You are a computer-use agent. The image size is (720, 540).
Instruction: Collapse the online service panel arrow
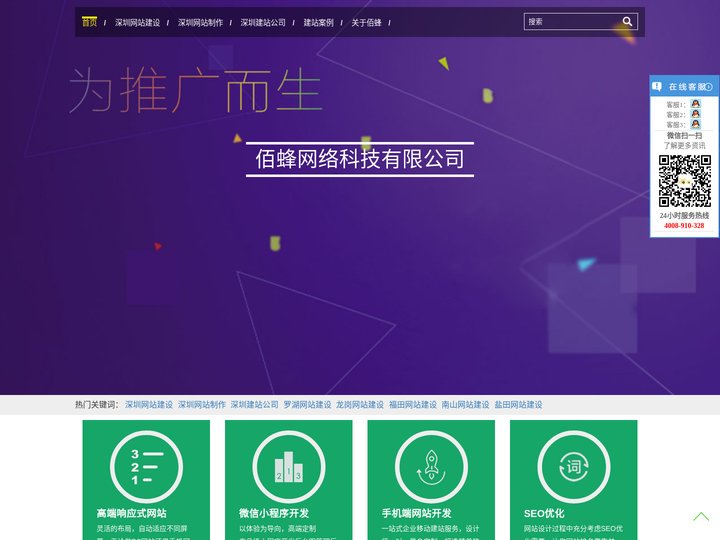pos(709,87)
